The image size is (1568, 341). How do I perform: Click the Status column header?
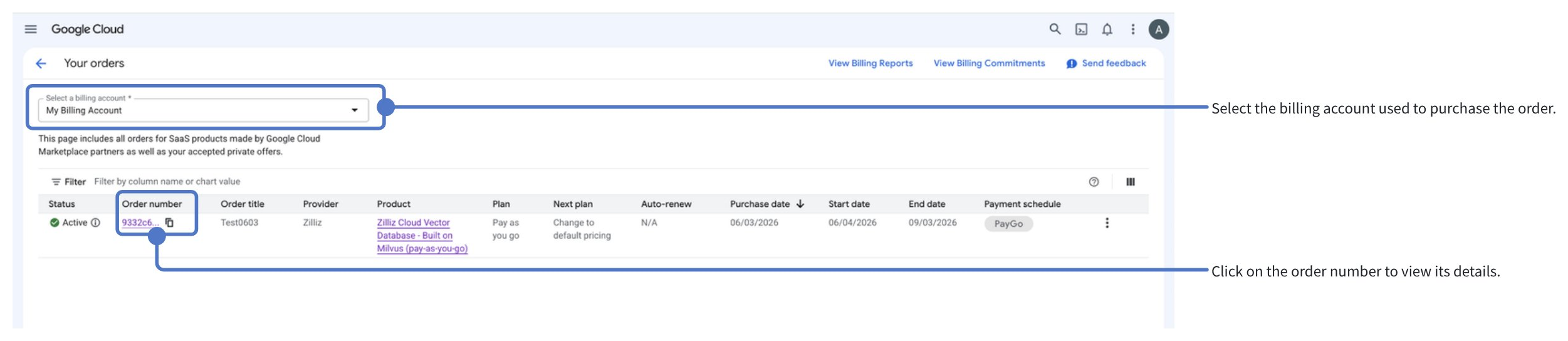click(x=61, y=204)
